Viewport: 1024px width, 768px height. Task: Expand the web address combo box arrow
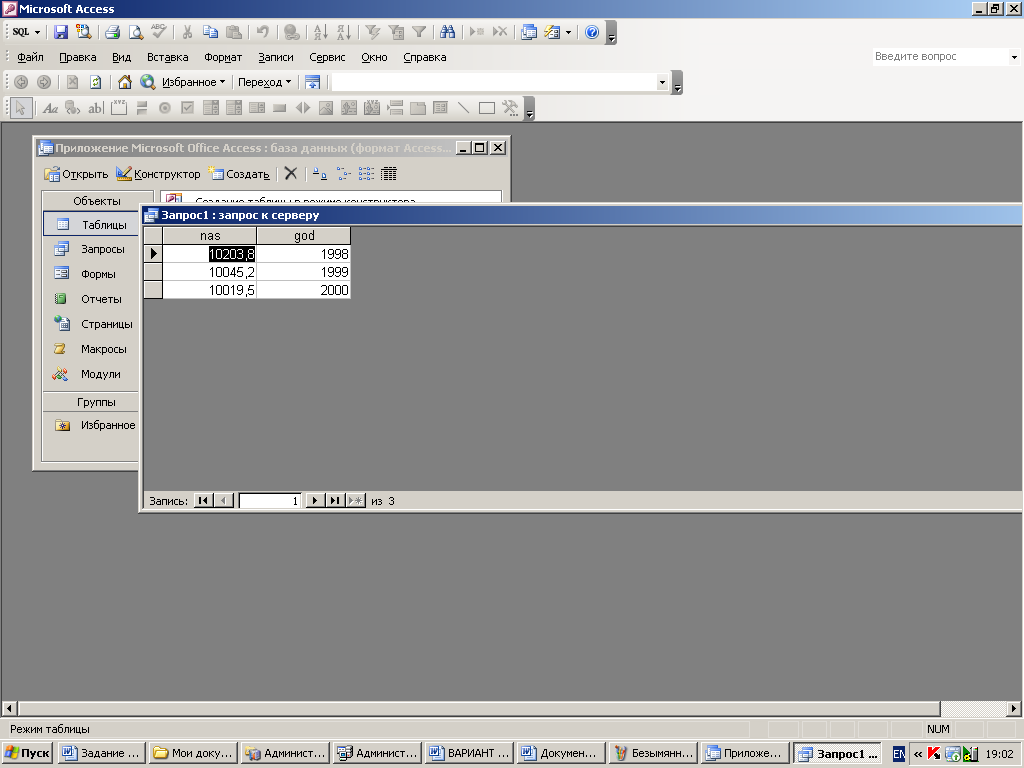coord(662,82)
